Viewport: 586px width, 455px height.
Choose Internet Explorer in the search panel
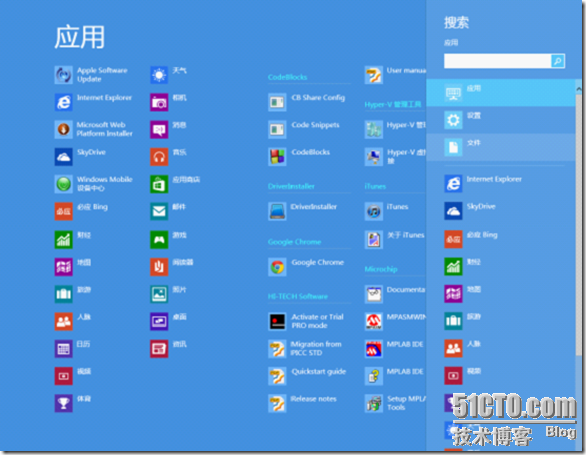tap(484, 184)
